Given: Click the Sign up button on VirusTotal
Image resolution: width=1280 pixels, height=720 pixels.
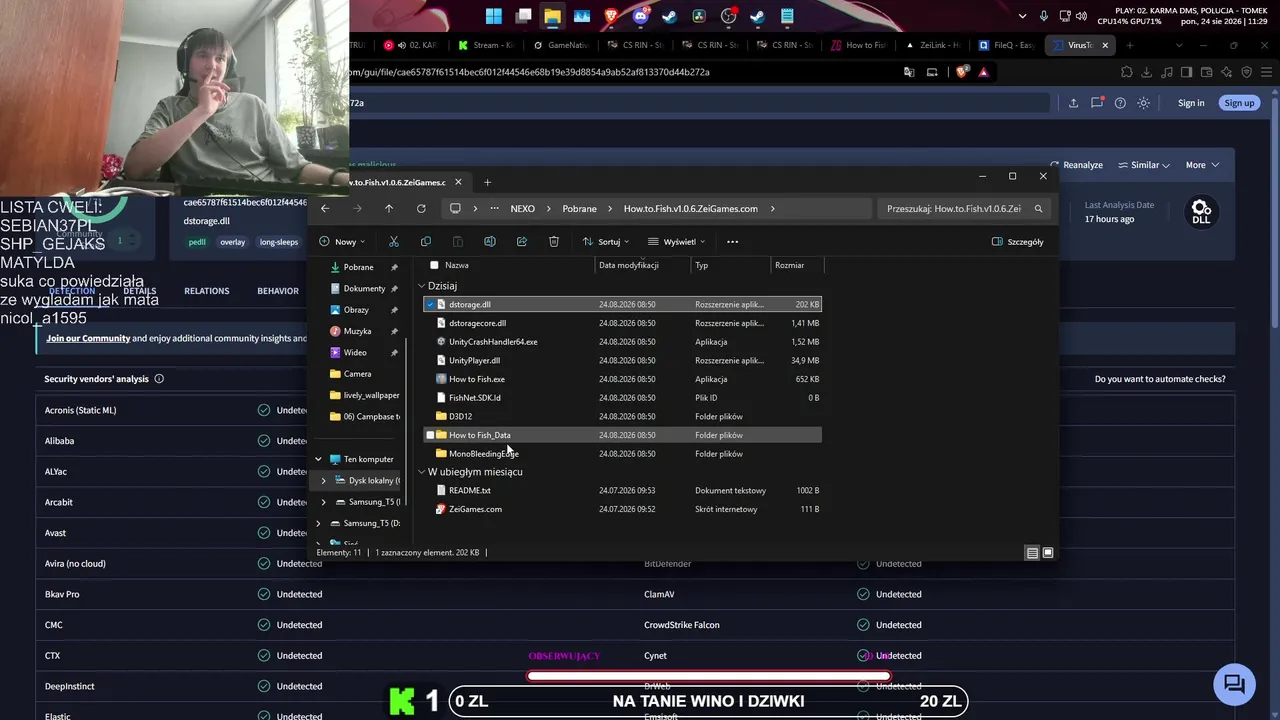Looking at the screenshot, I should pyautogui.click(x=1239, y=103).
